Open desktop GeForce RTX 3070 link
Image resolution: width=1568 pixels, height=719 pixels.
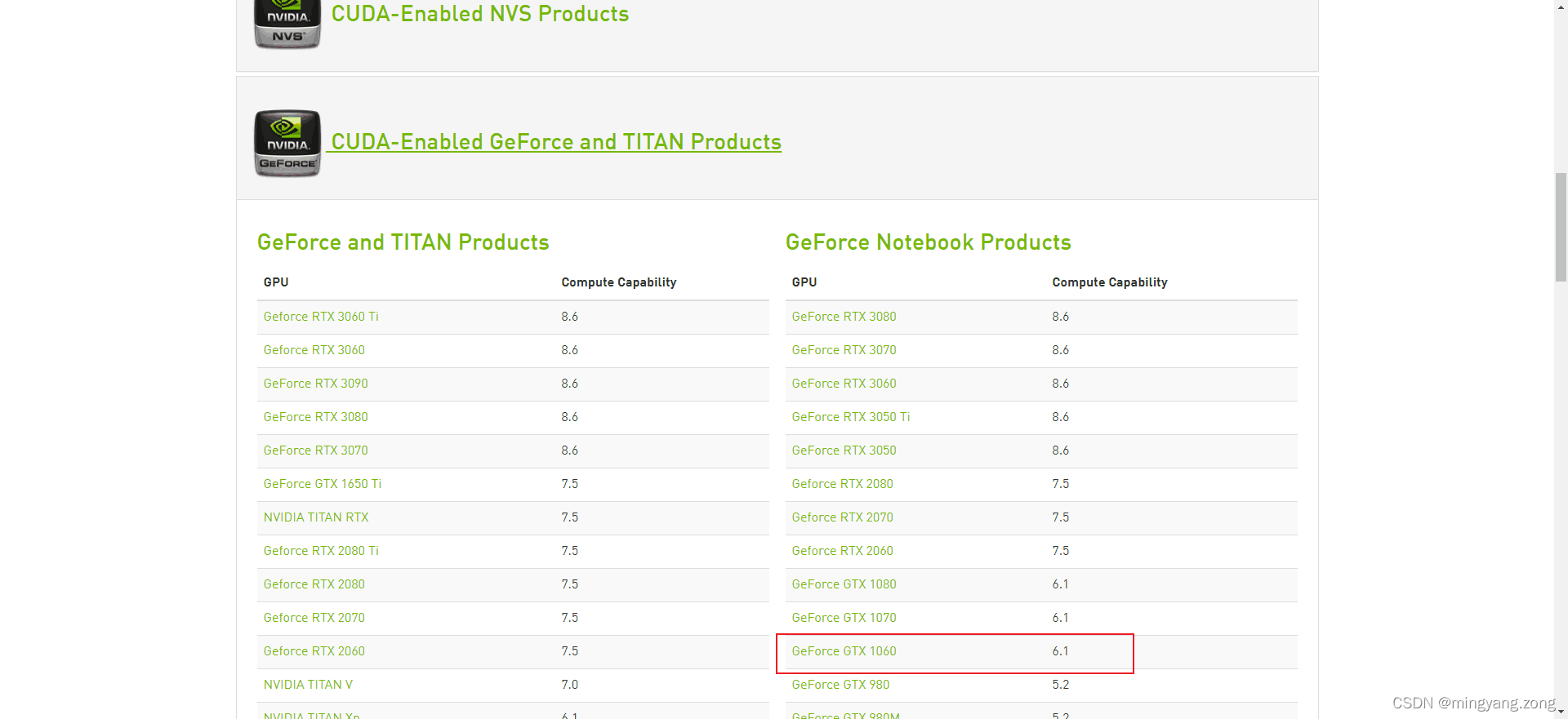click(315, 450)
